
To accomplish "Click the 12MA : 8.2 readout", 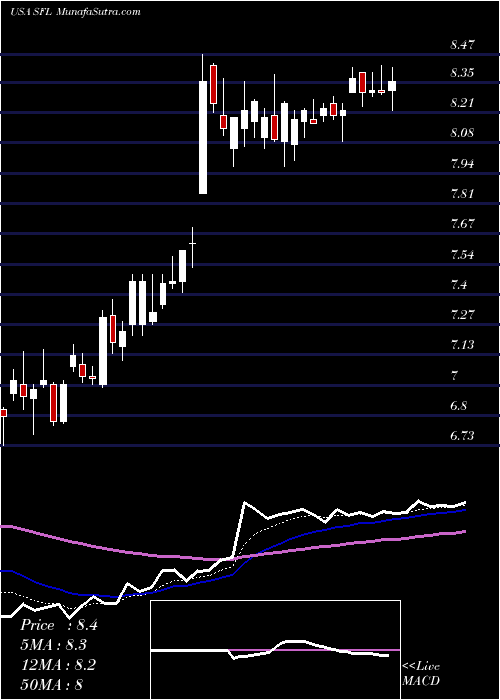I will coord(58,665).
